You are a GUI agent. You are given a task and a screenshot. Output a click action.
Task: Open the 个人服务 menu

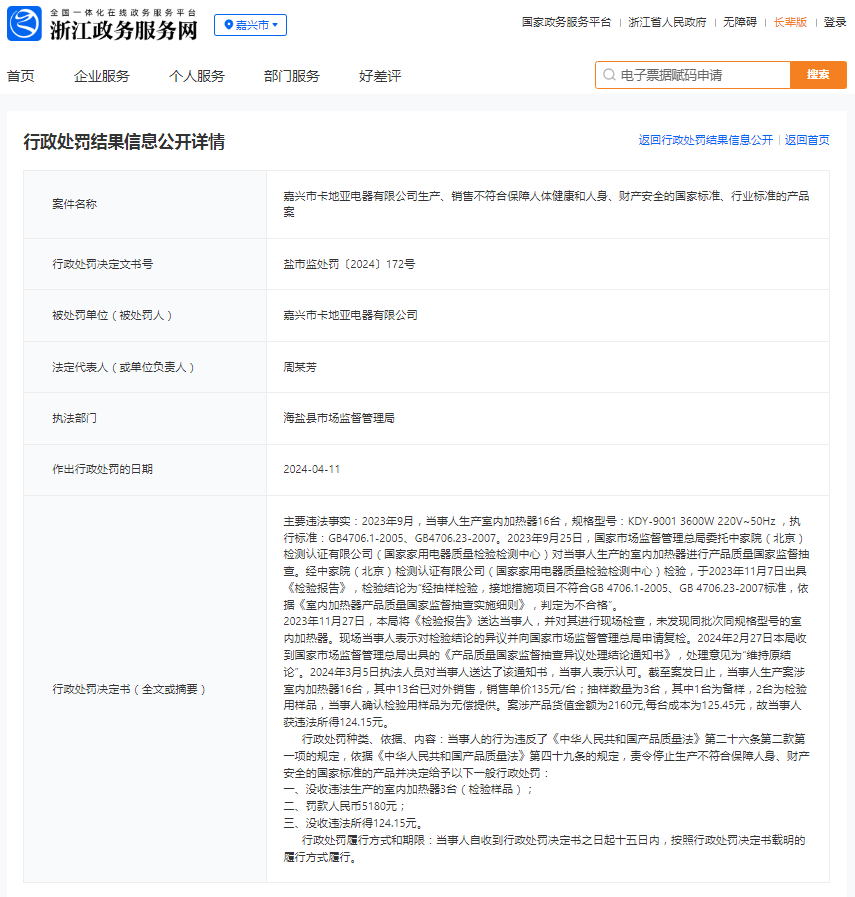197,76
